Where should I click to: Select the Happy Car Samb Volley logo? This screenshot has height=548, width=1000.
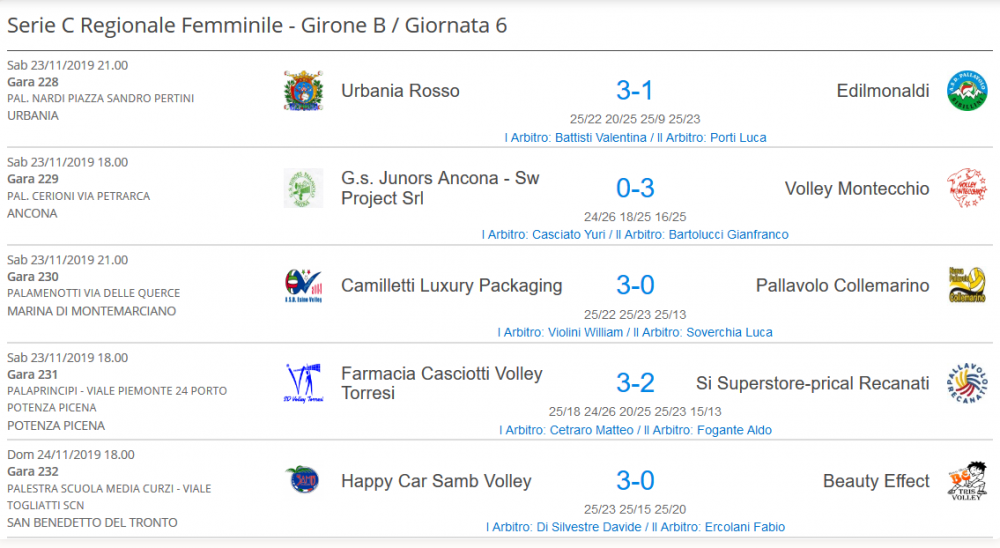point(303,480)
